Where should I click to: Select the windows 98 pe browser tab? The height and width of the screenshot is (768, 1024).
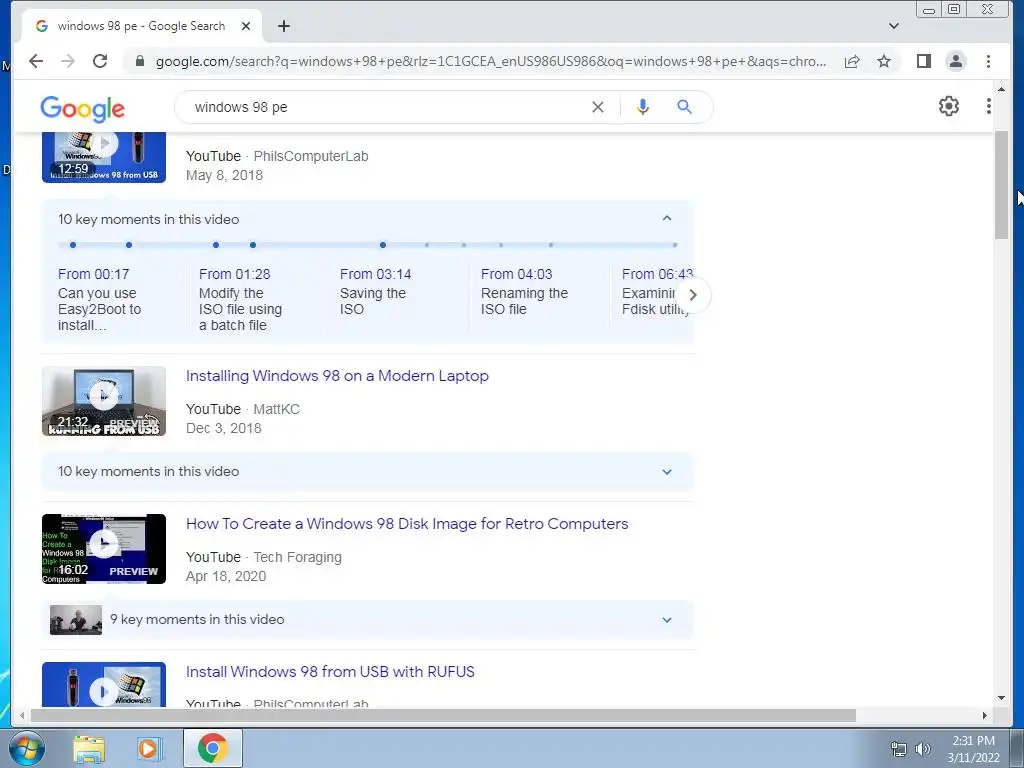141,26
